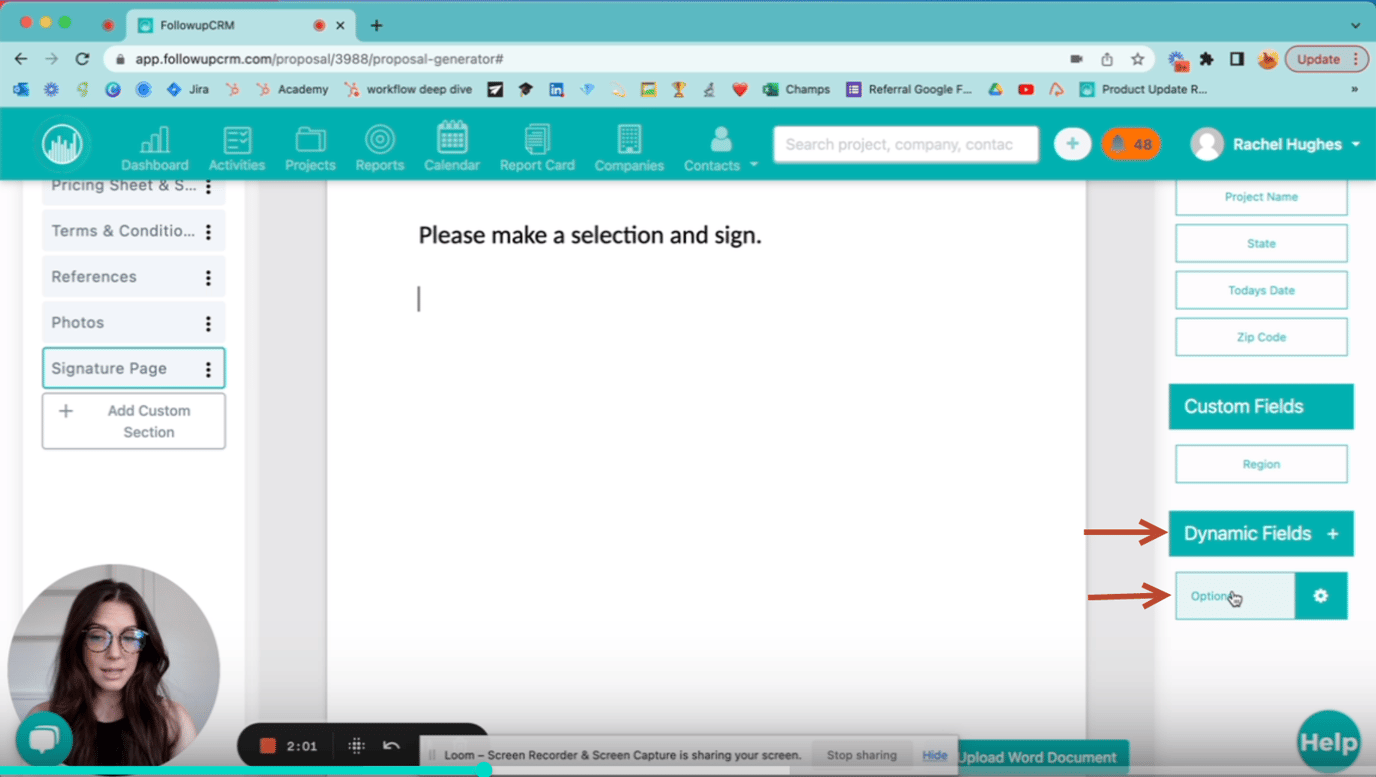Insert the Todays Date field

tap(1261, 290)
